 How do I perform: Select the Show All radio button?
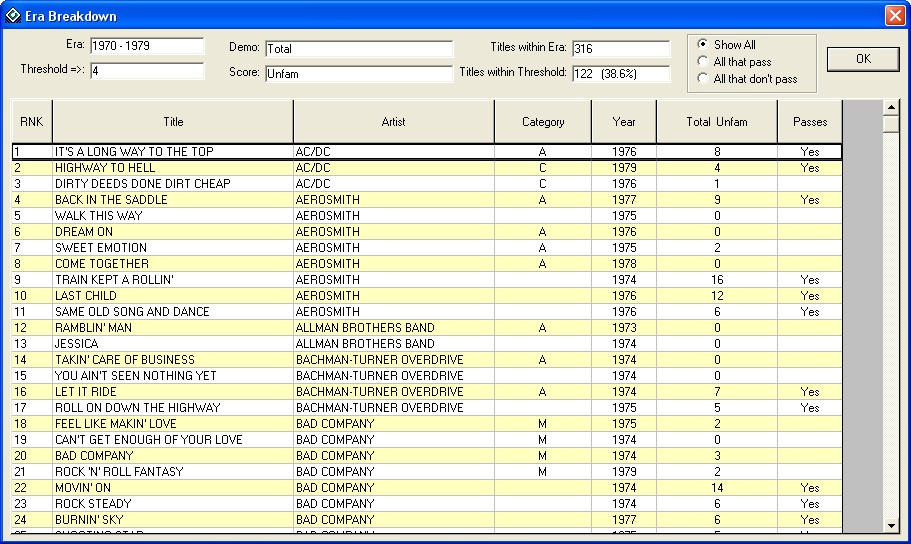(702, 44)
